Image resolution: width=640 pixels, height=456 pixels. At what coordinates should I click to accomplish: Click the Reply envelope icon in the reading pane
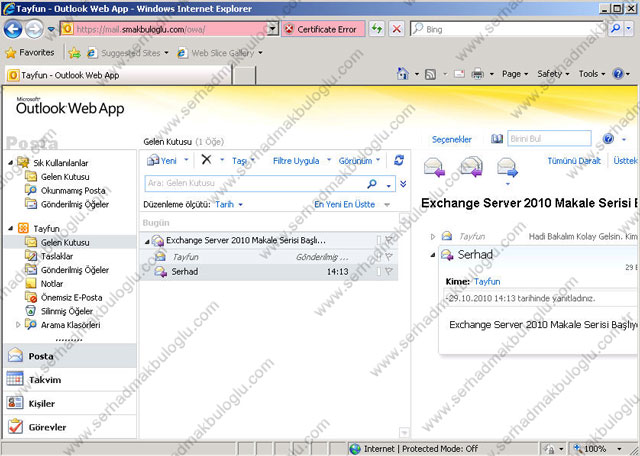click(x=434, y=167)
